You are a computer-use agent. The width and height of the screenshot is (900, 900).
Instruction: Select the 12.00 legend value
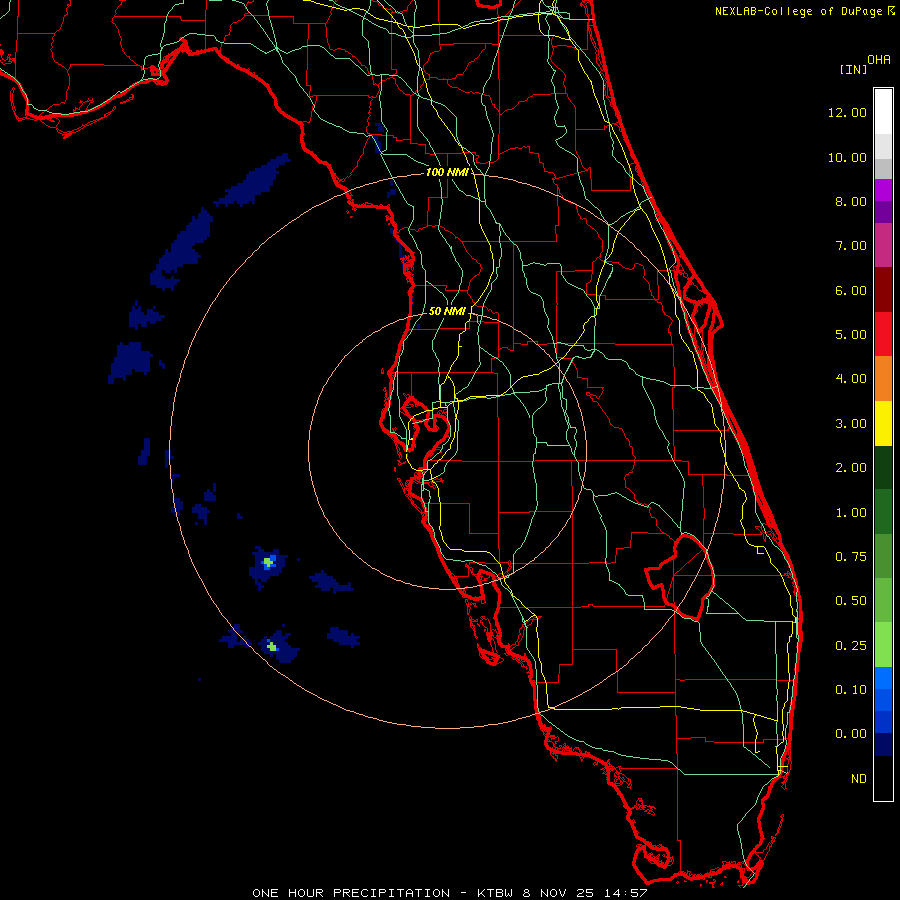pyautogui.click(x=847, y=112)
